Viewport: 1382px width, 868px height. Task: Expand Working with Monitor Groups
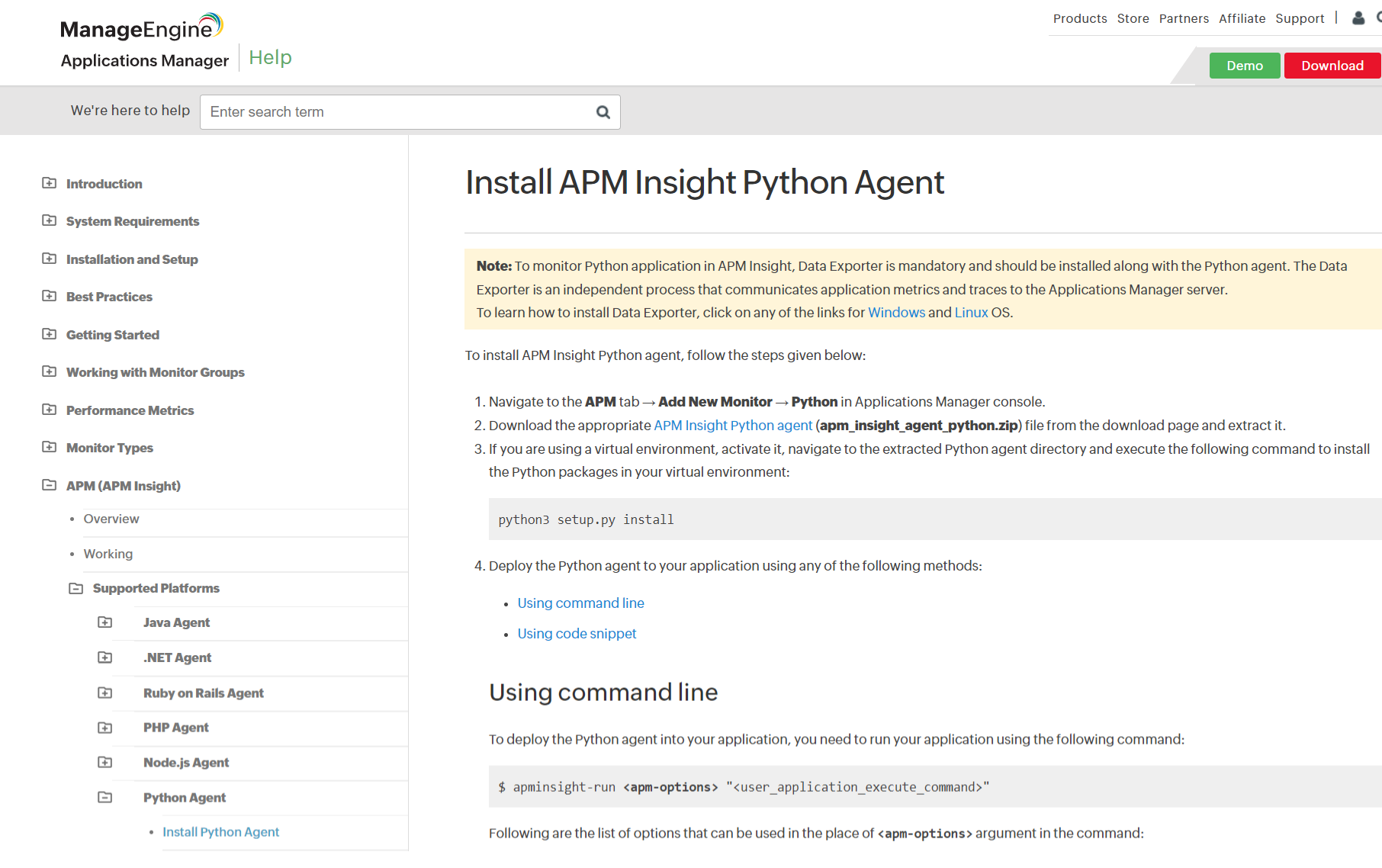[50, 371]
